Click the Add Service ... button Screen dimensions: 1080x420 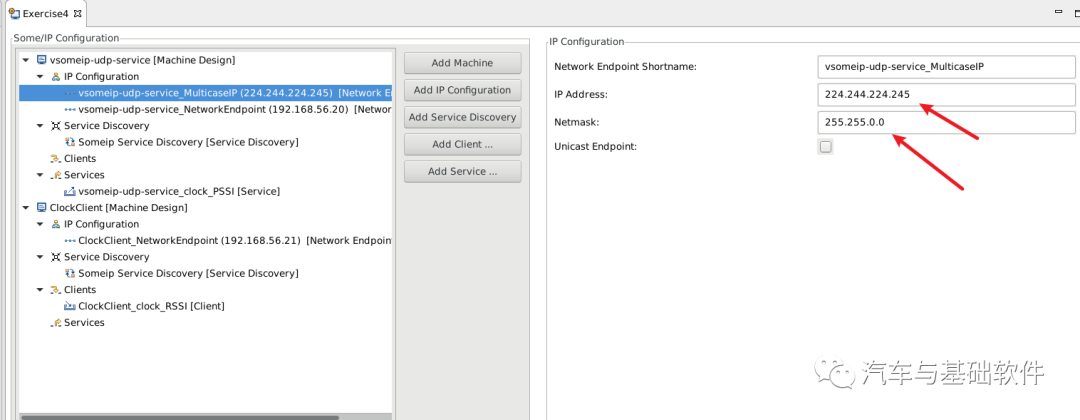click(462, 171)
